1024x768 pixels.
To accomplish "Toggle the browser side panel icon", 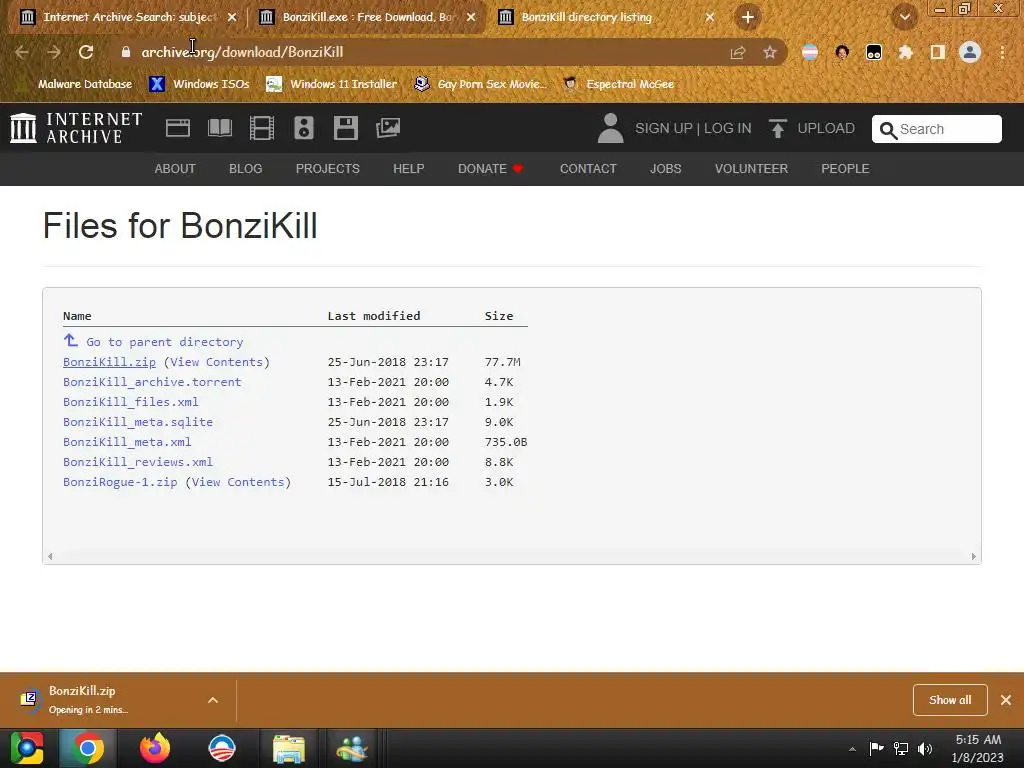I will click(x=938, y=52).
